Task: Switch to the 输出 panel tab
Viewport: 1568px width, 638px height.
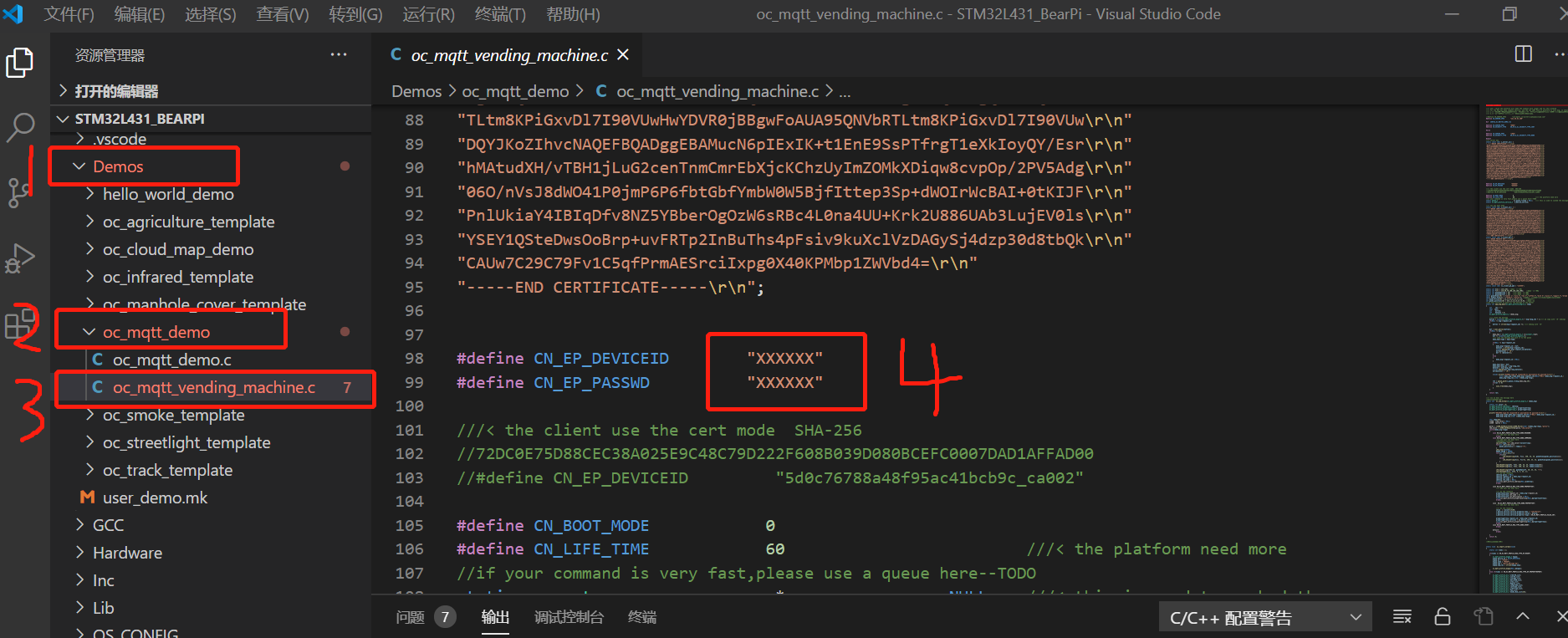Action: [495, 617]
